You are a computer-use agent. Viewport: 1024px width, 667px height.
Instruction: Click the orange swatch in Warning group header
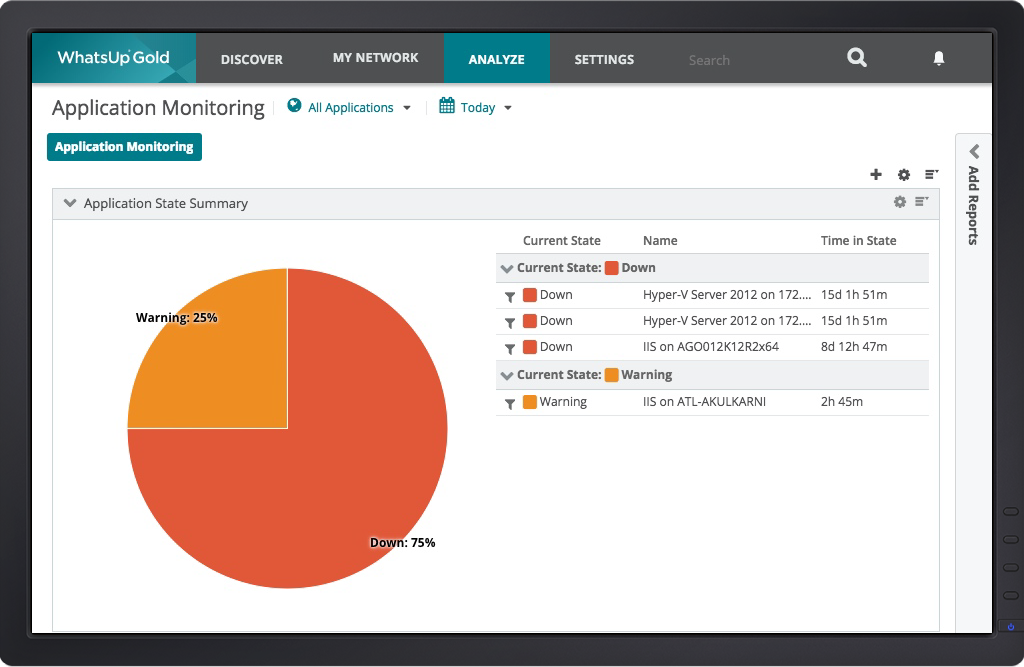pyautogui.click(x=611, y=375)
